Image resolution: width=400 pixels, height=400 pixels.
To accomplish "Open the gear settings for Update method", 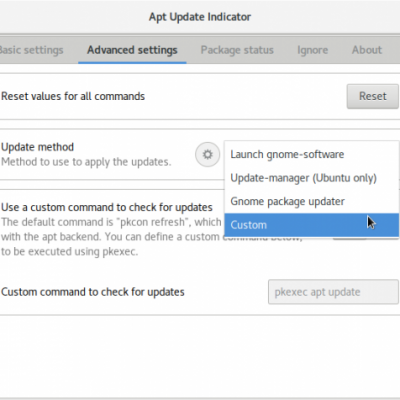I will (207, 154).
